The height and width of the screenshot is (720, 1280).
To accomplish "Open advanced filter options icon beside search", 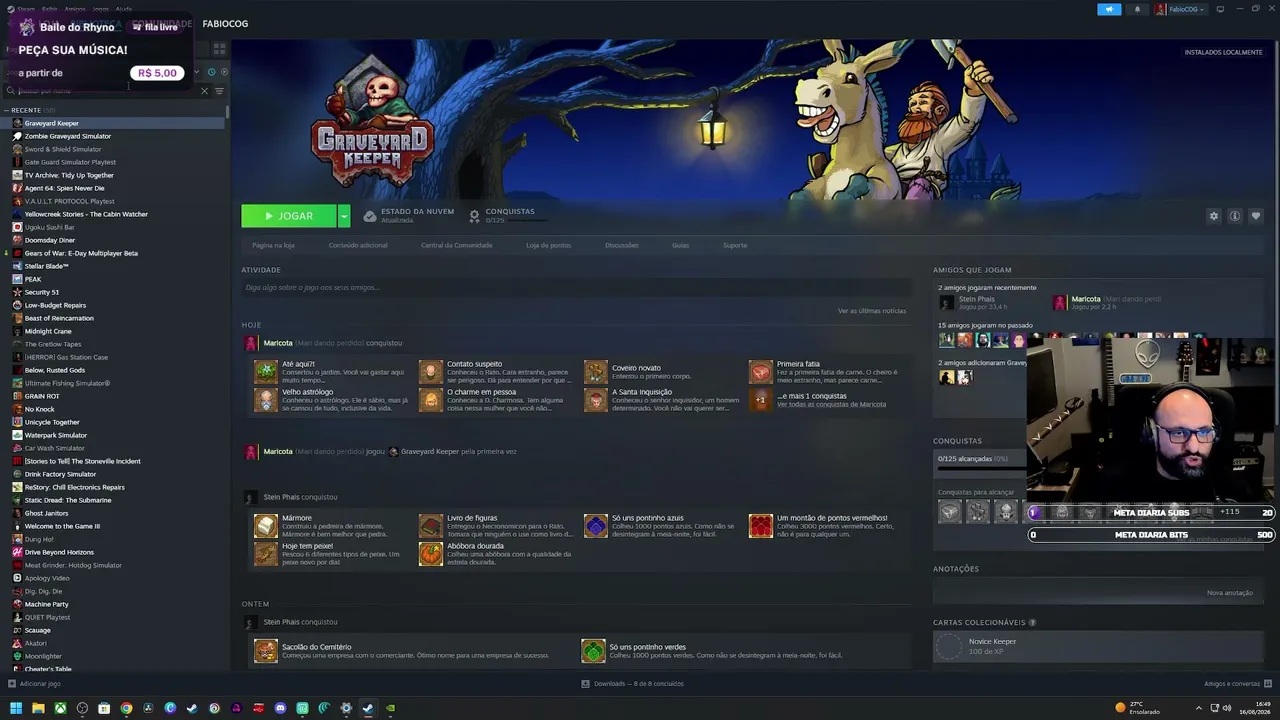I will tap(219, 91).
